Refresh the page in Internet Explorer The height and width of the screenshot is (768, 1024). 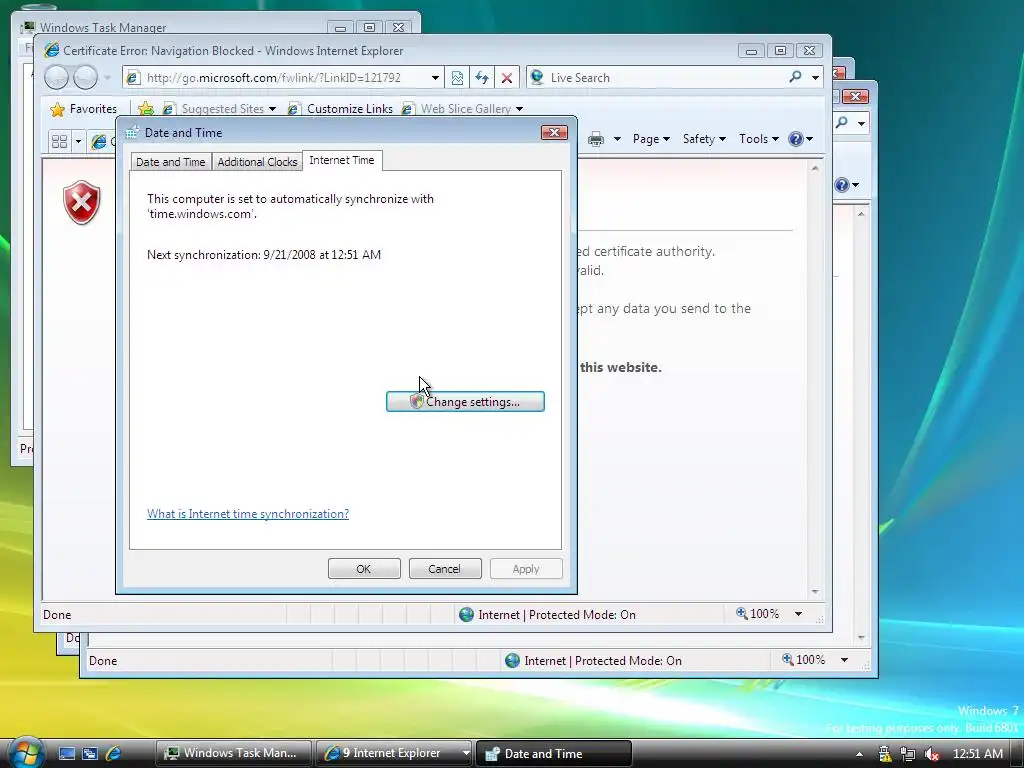(482, 78)
